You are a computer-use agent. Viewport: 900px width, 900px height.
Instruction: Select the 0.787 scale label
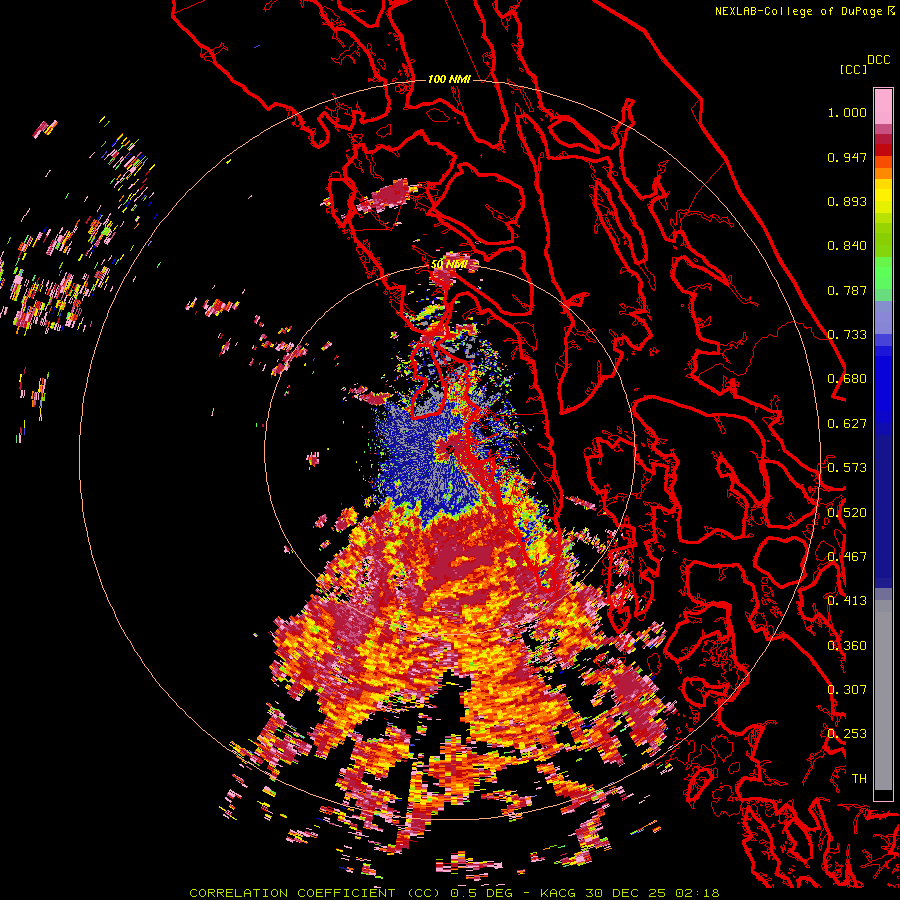coord(847,290)
